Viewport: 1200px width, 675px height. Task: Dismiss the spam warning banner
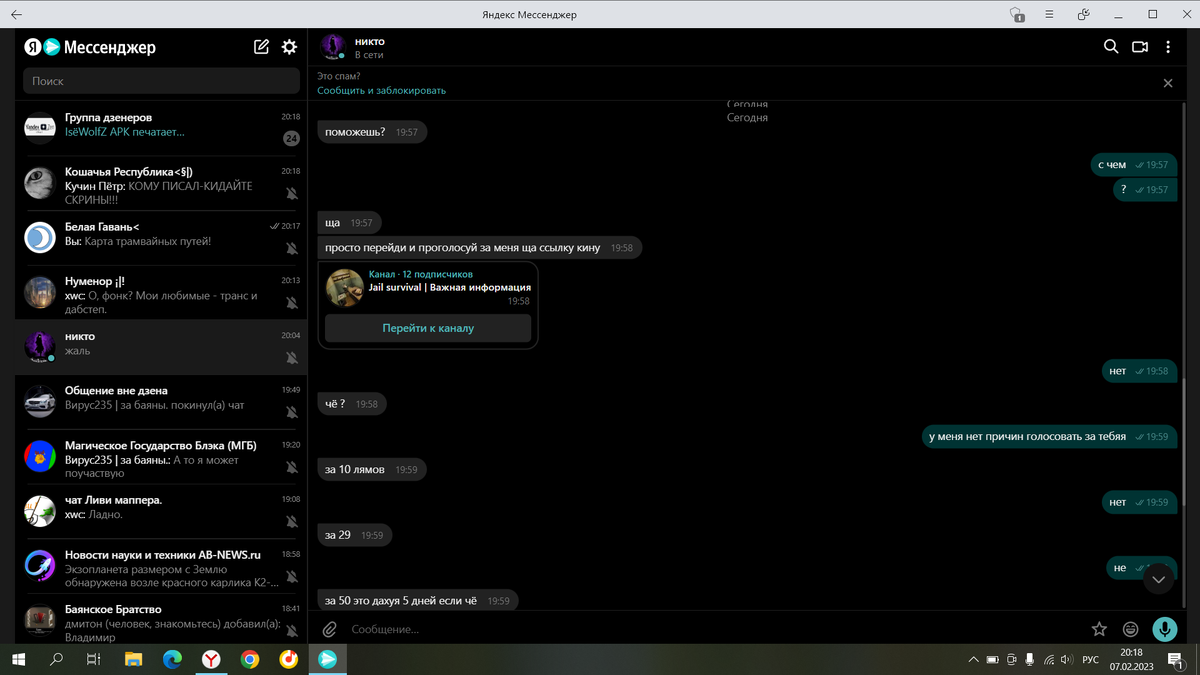[1168, 83]
